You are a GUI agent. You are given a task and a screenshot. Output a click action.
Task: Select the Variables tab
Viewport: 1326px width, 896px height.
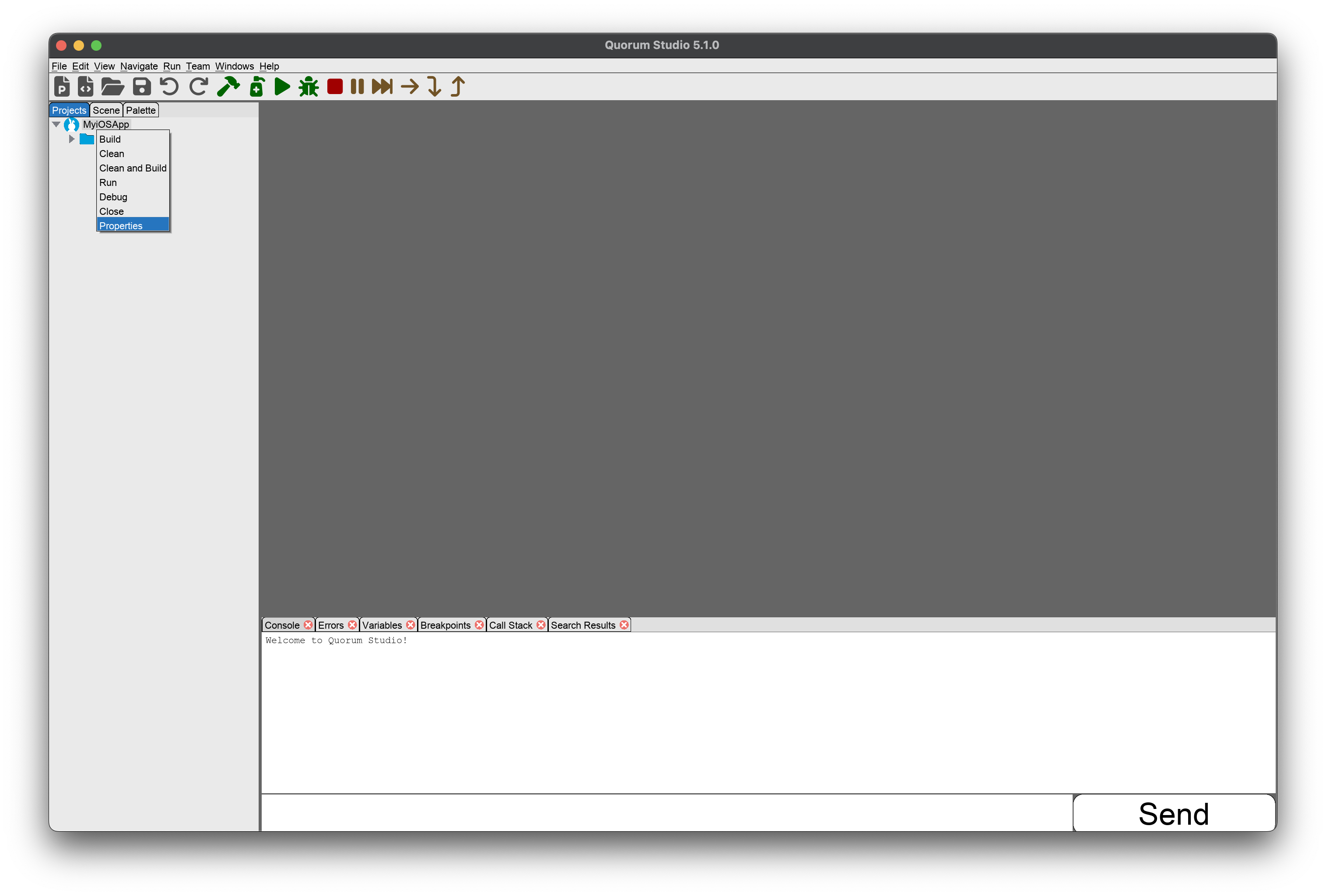click(x=382, y=625)
